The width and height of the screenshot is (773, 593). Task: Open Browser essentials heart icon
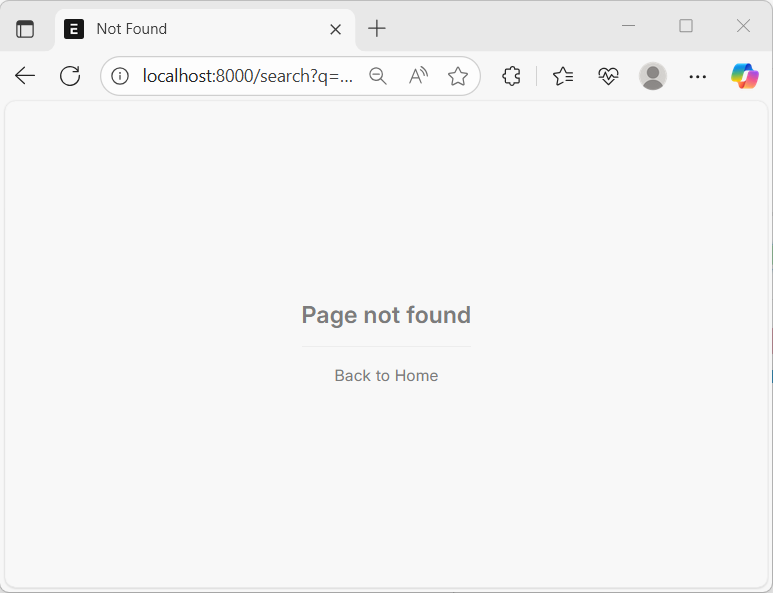(608, 76)
